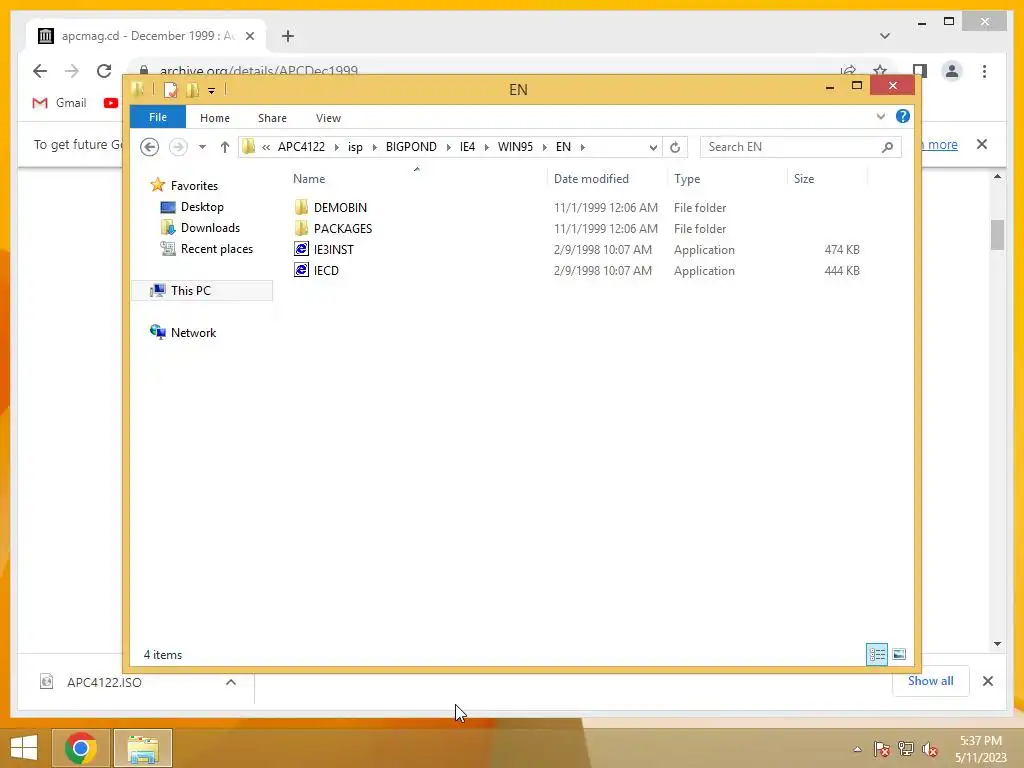Image resolution: width=1024 pixels, height=768 pixels.
Task: Open APC4122.ISO download options arrow
Action: point(231,682)
